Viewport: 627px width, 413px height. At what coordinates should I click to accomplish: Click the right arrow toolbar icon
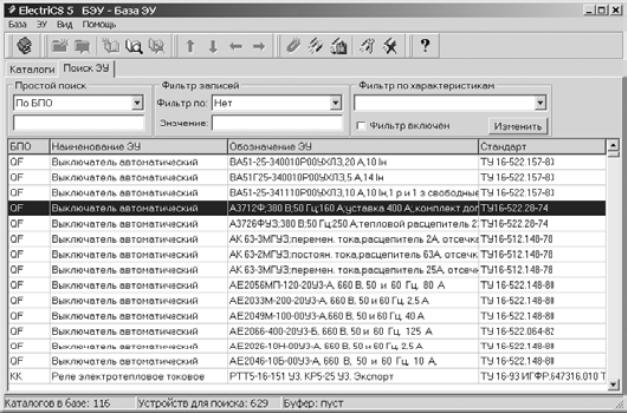click(x=259, y=46)
